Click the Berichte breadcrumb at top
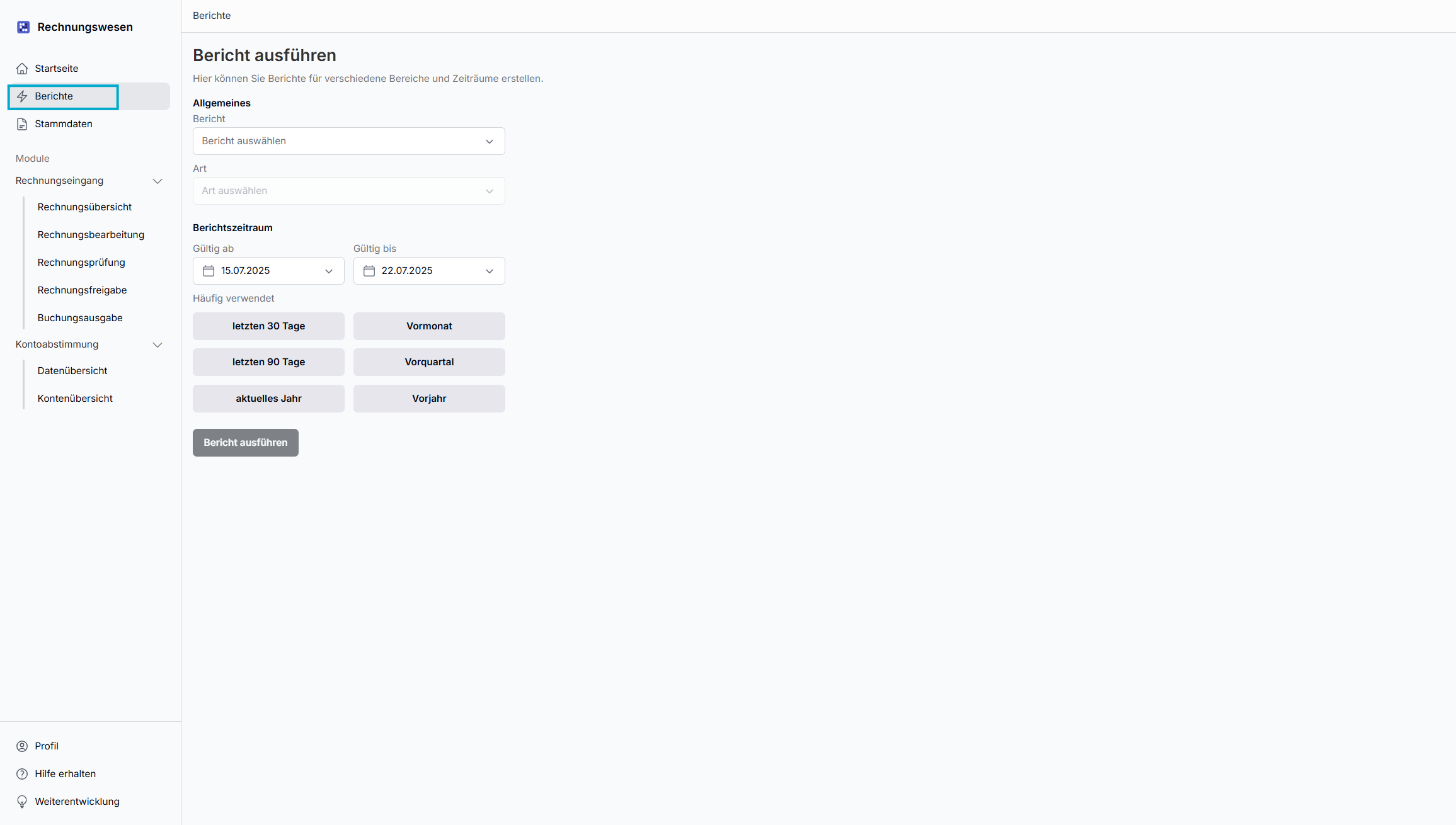Viewport: 1456px width, 825px height. (212, 16)
